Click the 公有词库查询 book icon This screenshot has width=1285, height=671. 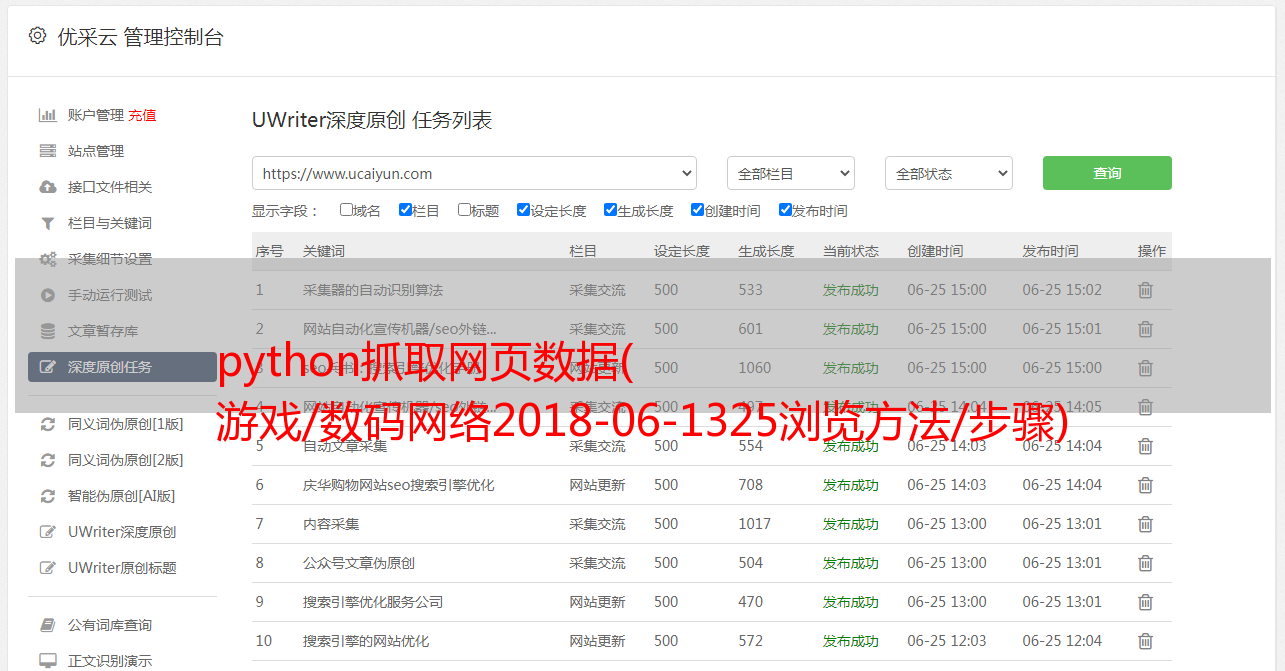47,625
